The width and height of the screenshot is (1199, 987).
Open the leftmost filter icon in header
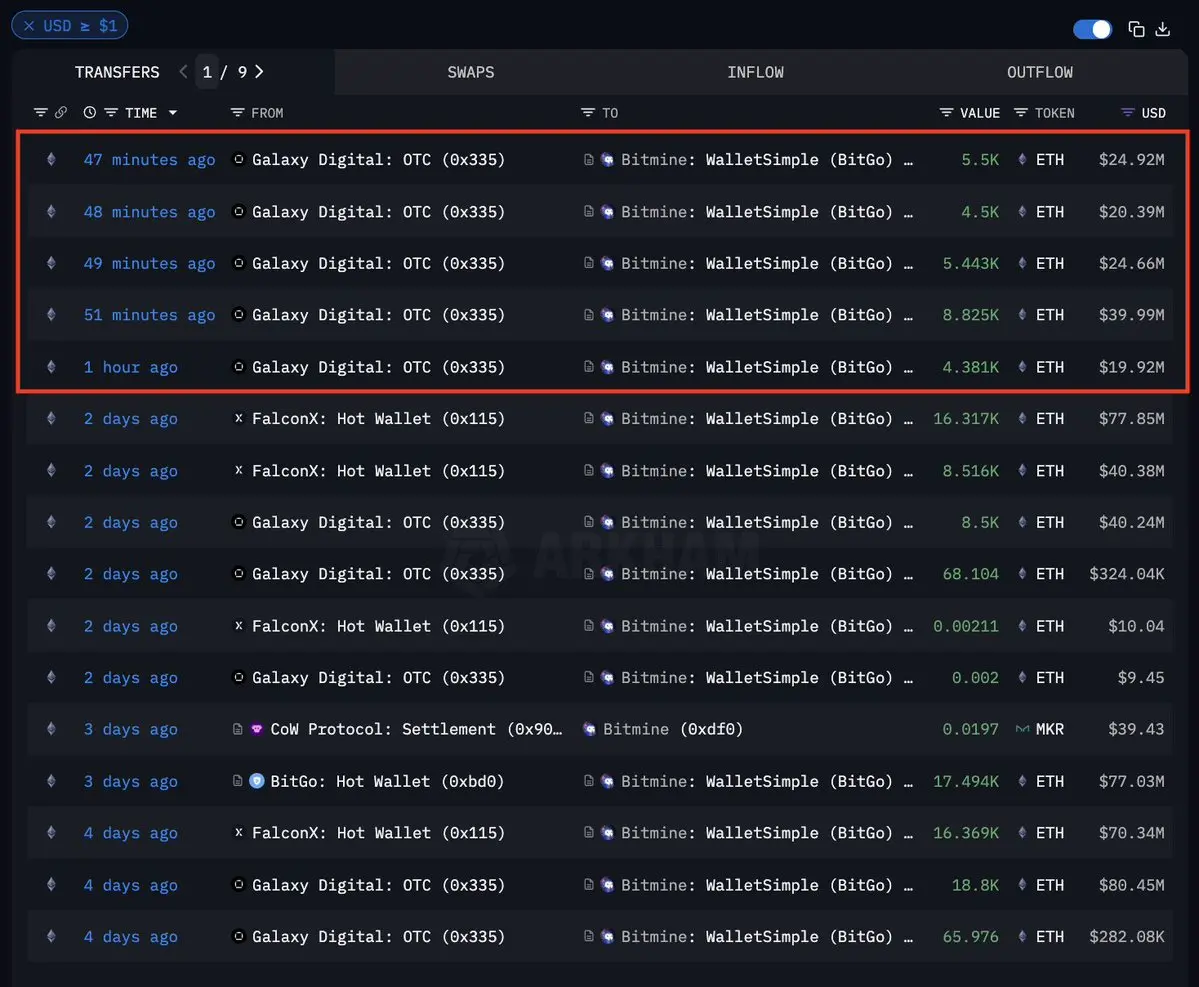[41, 112]
